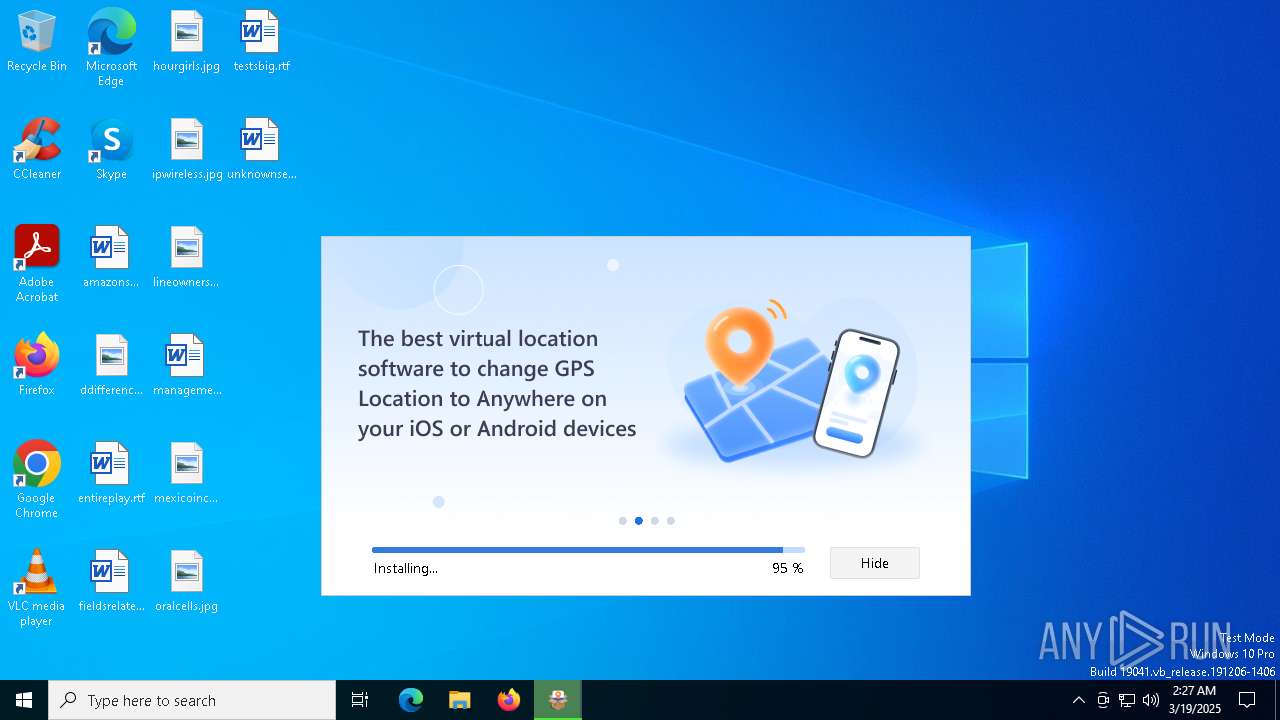Open Firefox from the taskbar

click(x=509, y=700)
